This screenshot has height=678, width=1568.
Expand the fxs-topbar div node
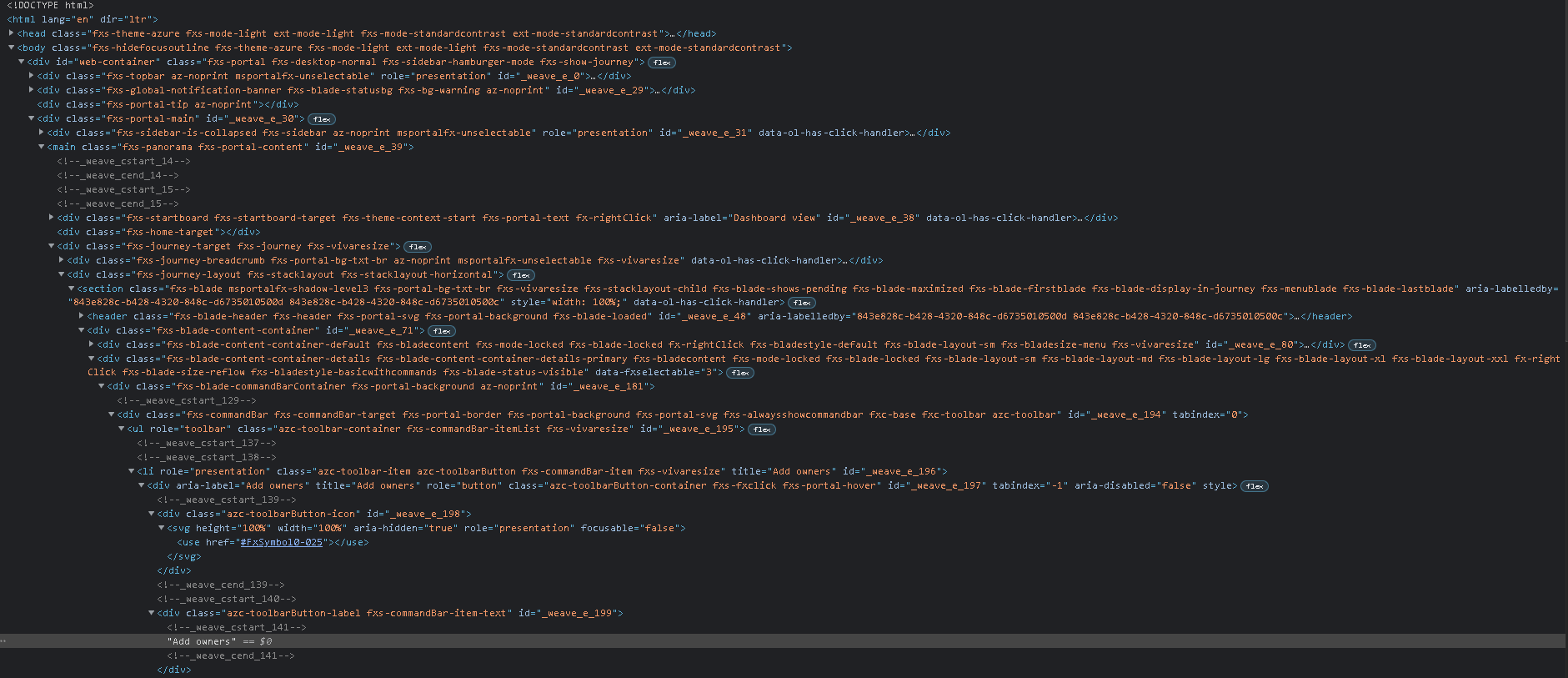(32, 76)
